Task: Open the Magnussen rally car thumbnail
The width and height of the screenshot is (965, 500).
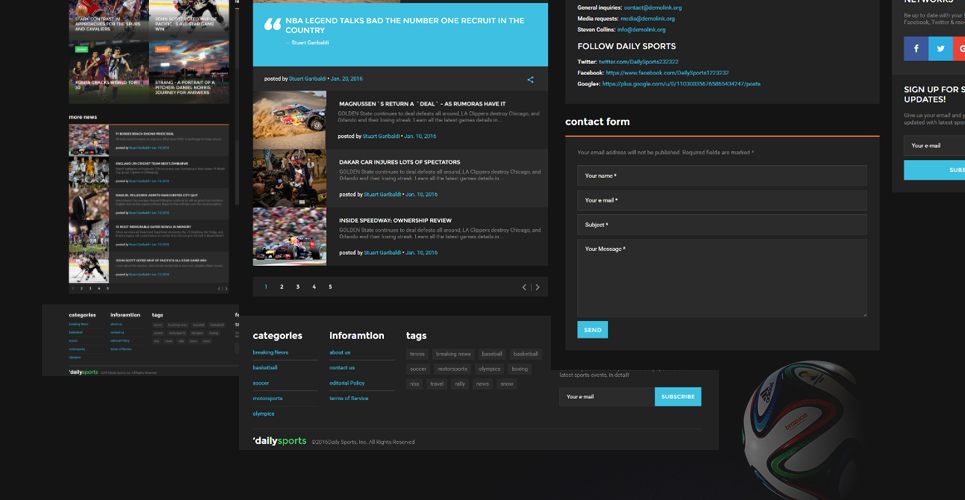Action: [289, 120]
